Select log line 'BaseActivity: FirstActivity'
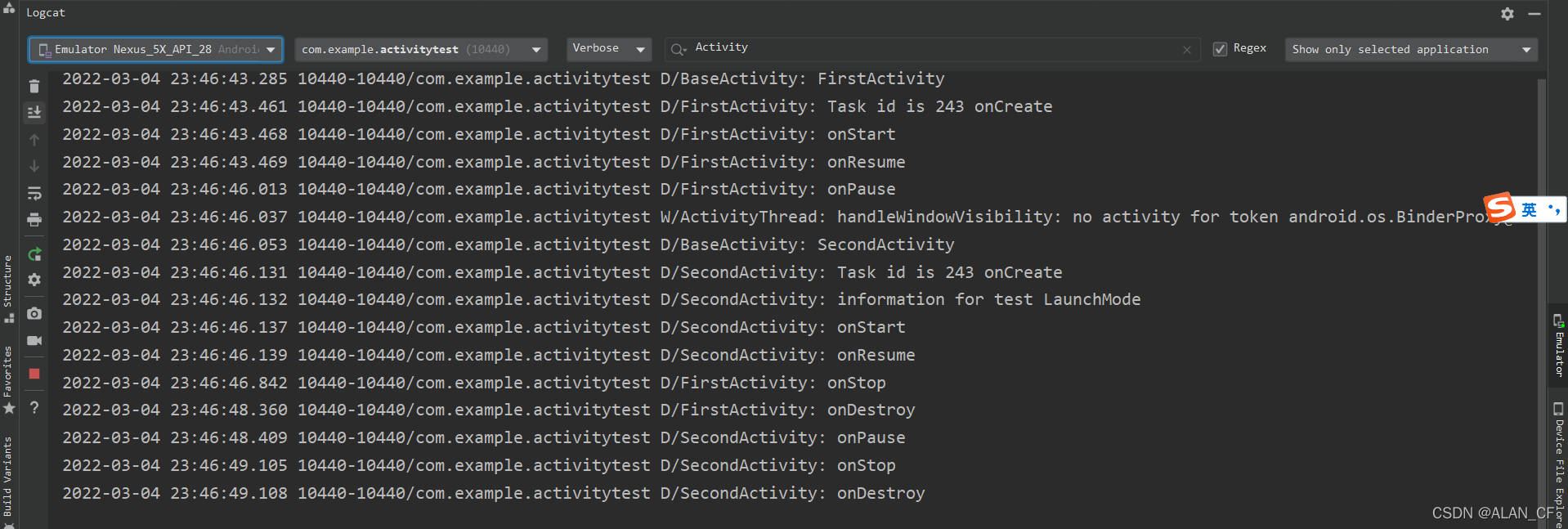 [504, 79]
